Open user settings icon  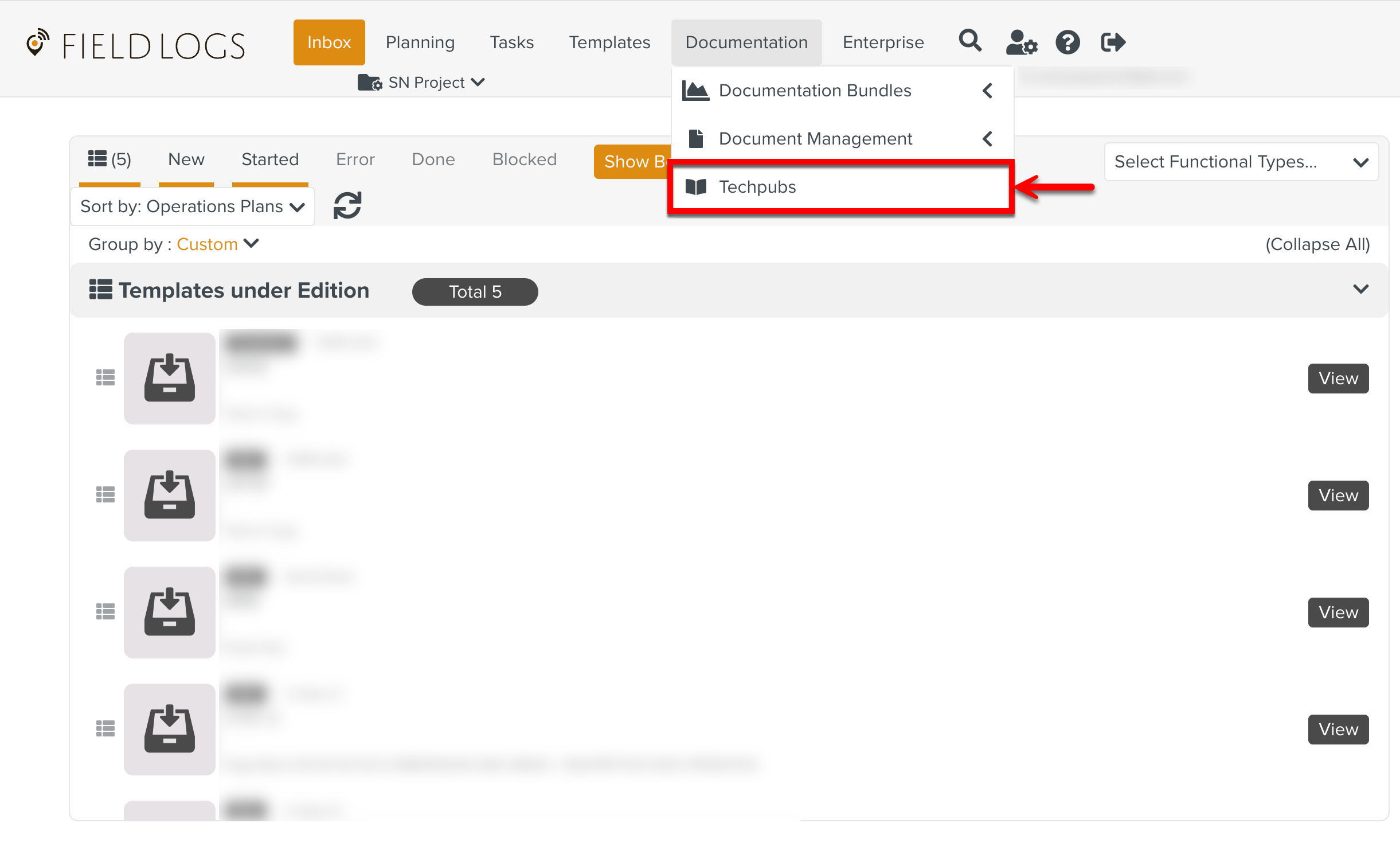1021,42
